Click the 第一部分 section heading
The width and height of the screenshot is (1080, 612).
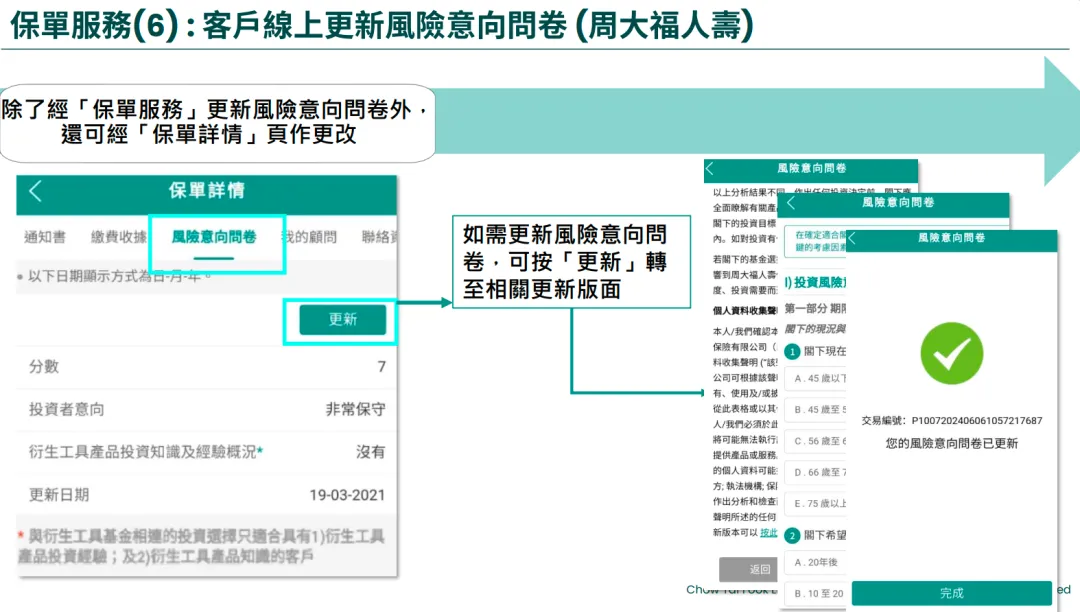point(816,308)
